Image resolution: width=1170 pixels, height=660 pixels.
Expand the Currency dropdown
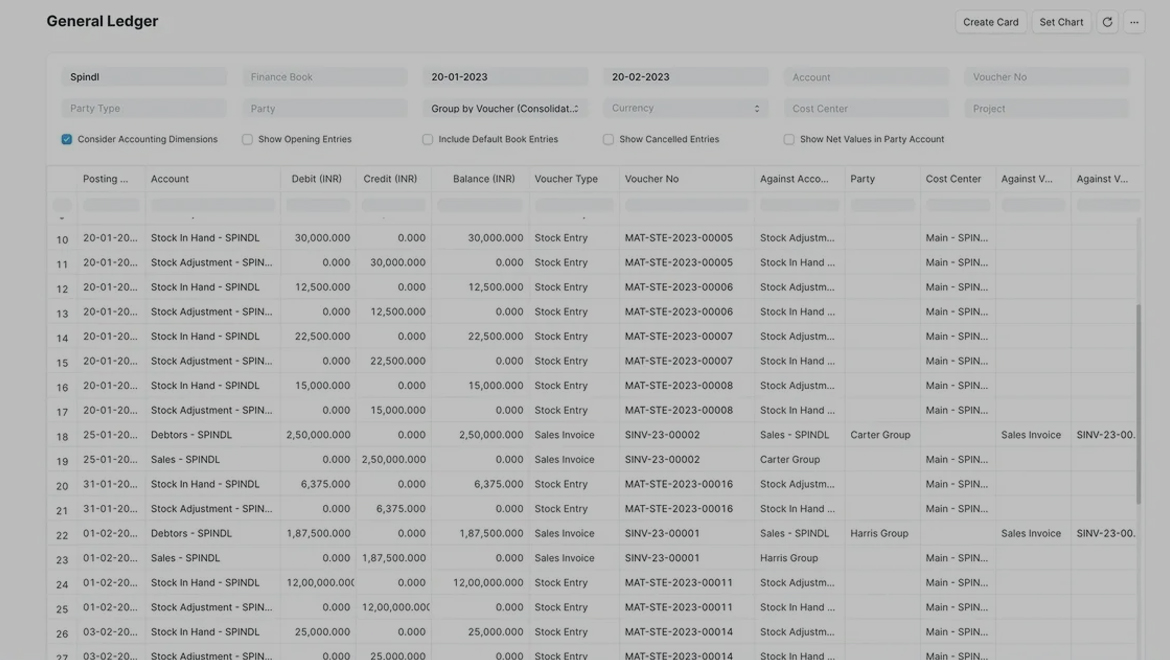(685, 108)
